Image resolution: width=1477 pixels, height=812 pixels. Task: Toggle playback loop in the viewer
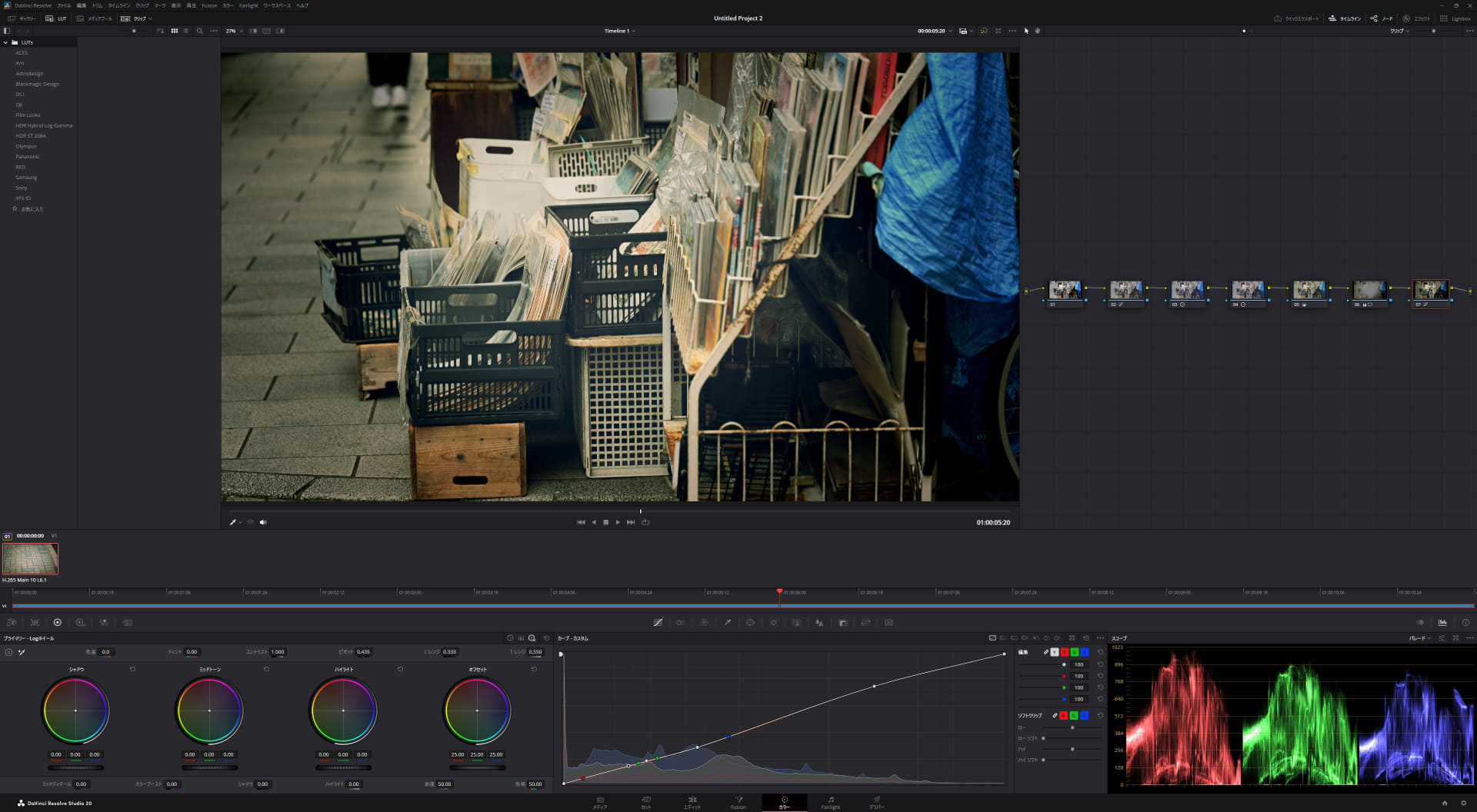pyautogui.click(x=645, y=522)
